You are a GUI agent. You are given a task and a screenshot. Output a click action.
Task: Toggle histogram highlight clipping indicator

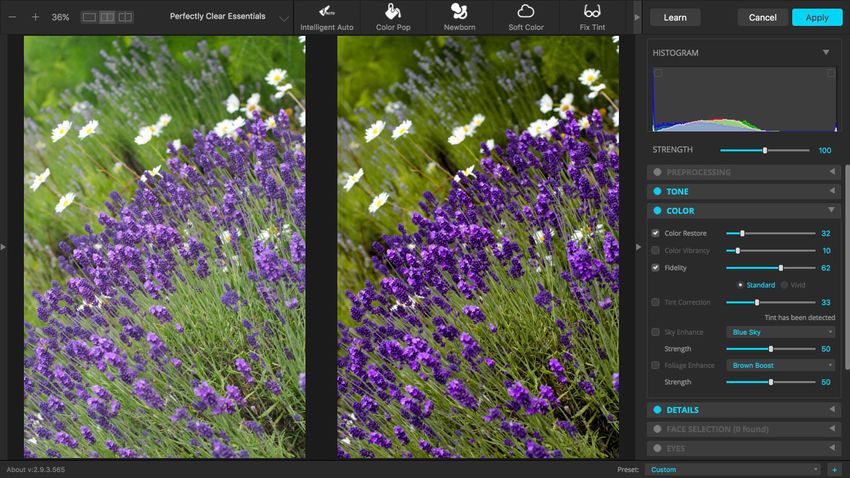(x=830, y=73)
